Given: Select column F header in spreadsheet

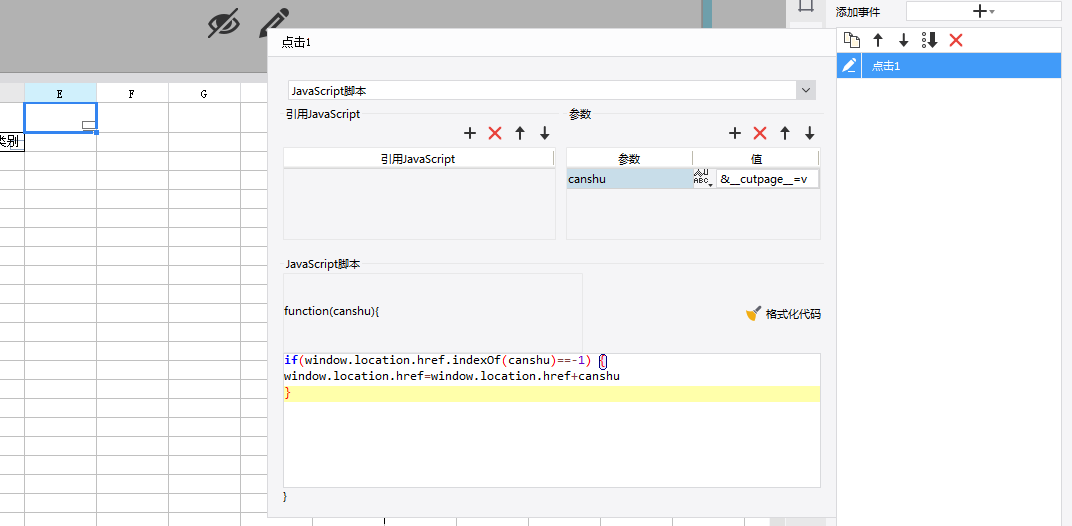Looking at the screenshot, I should click(x=132, y=94).
